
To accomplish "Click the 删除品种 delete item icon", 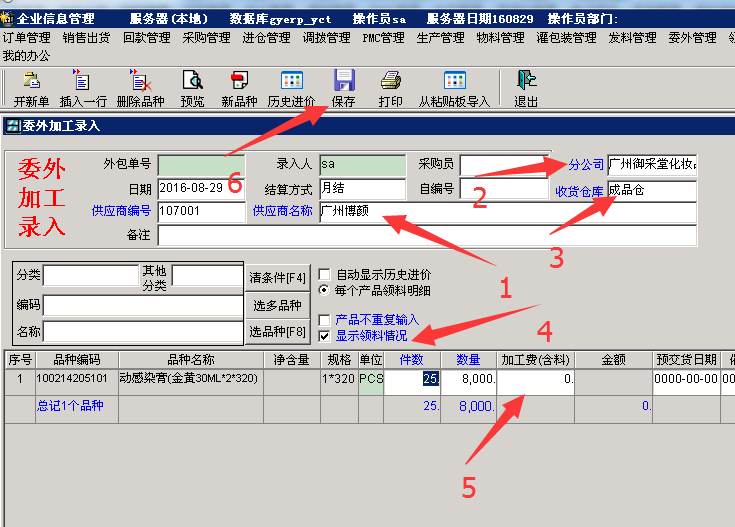I will point(140,82).
